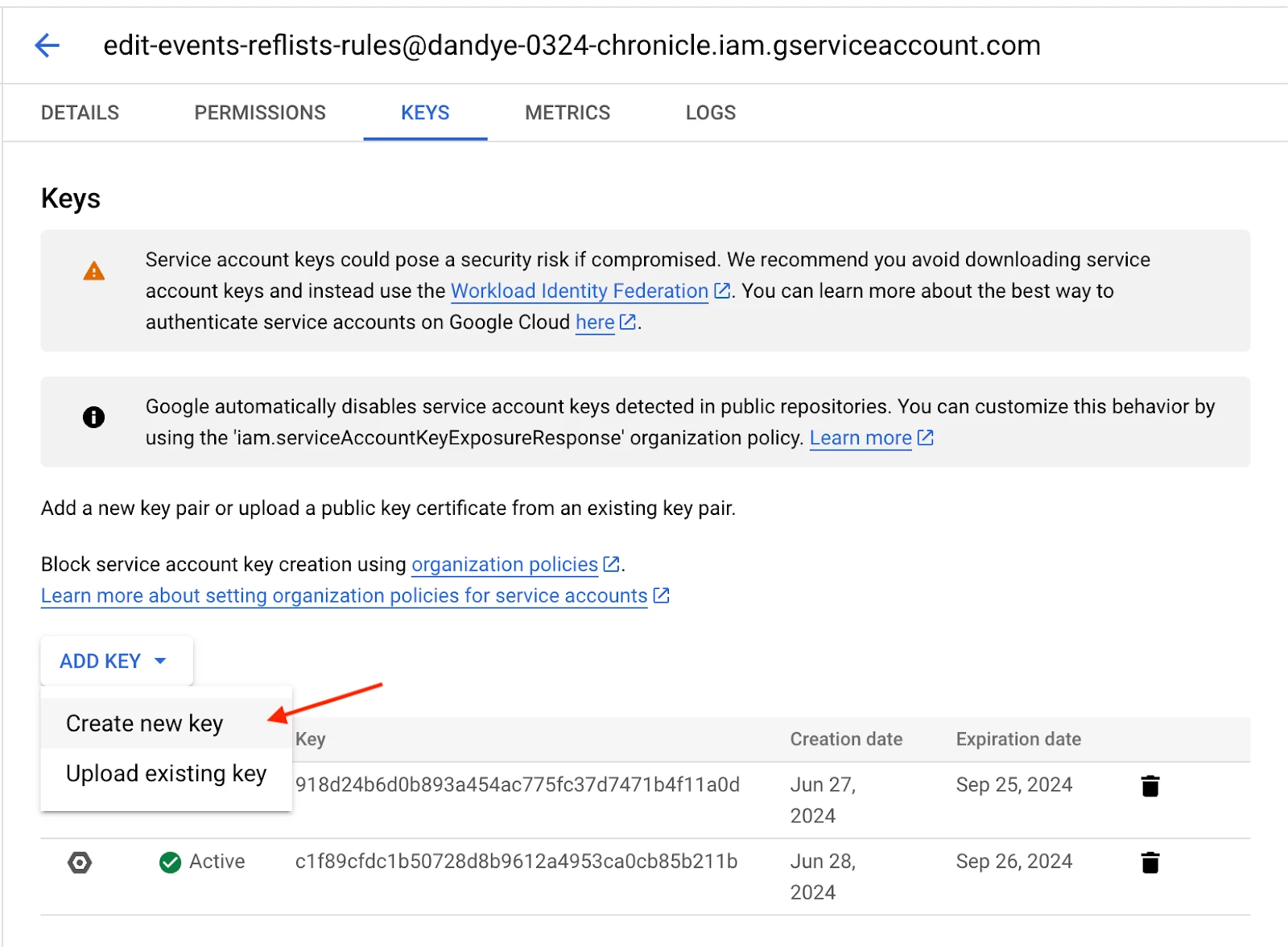
Task: Open the PERMISSIONS tab
Action: [260, 113]
